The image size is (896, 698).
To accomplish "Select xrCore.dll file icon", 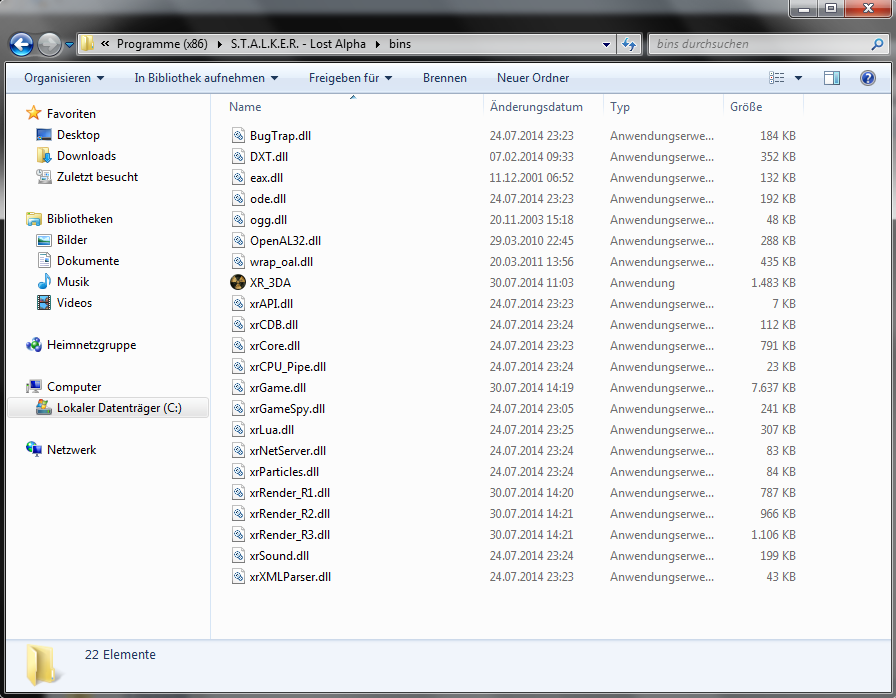I will tap(238, 346).
